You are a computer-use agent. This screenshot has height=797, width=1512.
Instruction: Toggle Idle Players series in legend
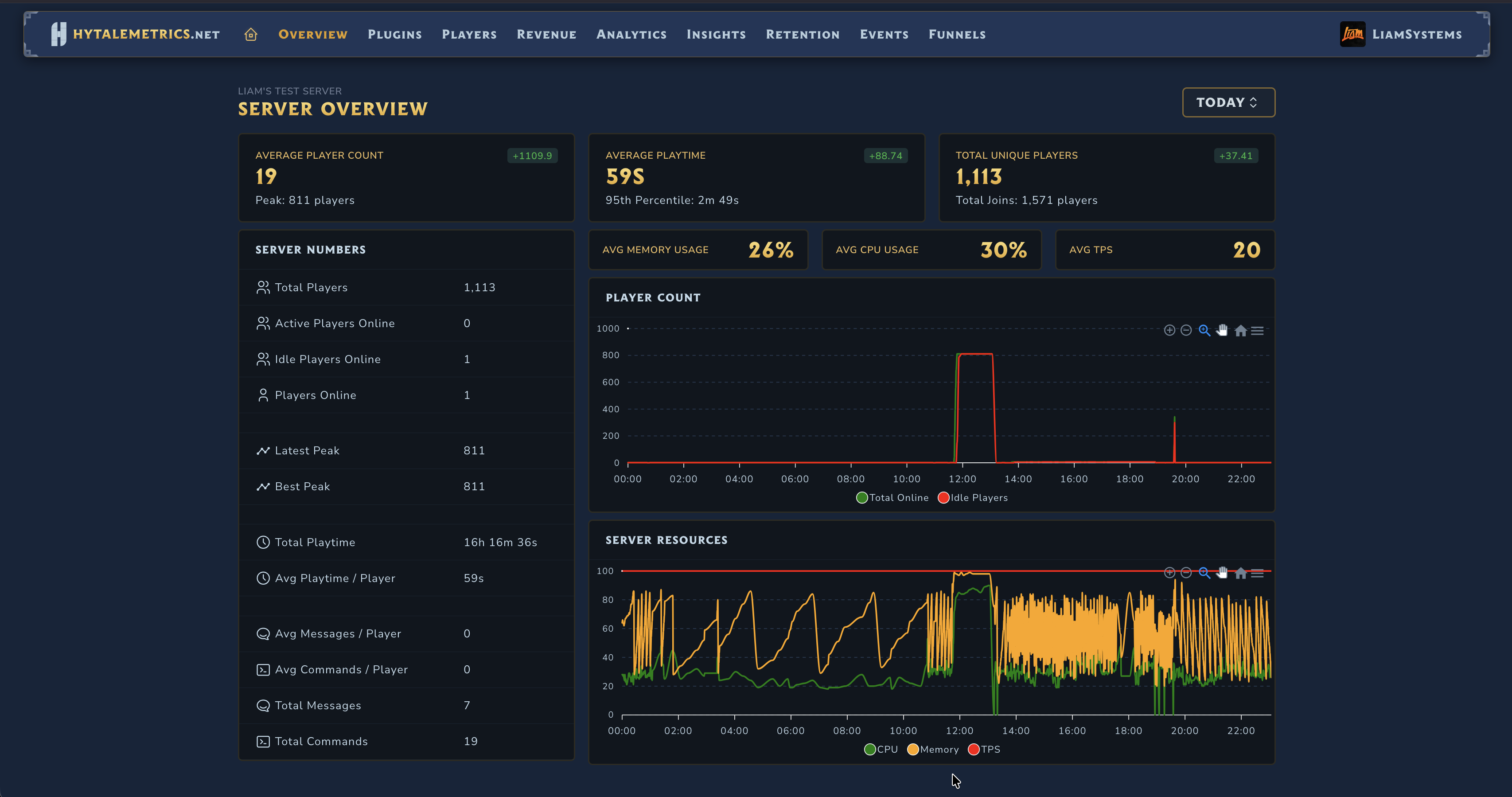point(973,497)
